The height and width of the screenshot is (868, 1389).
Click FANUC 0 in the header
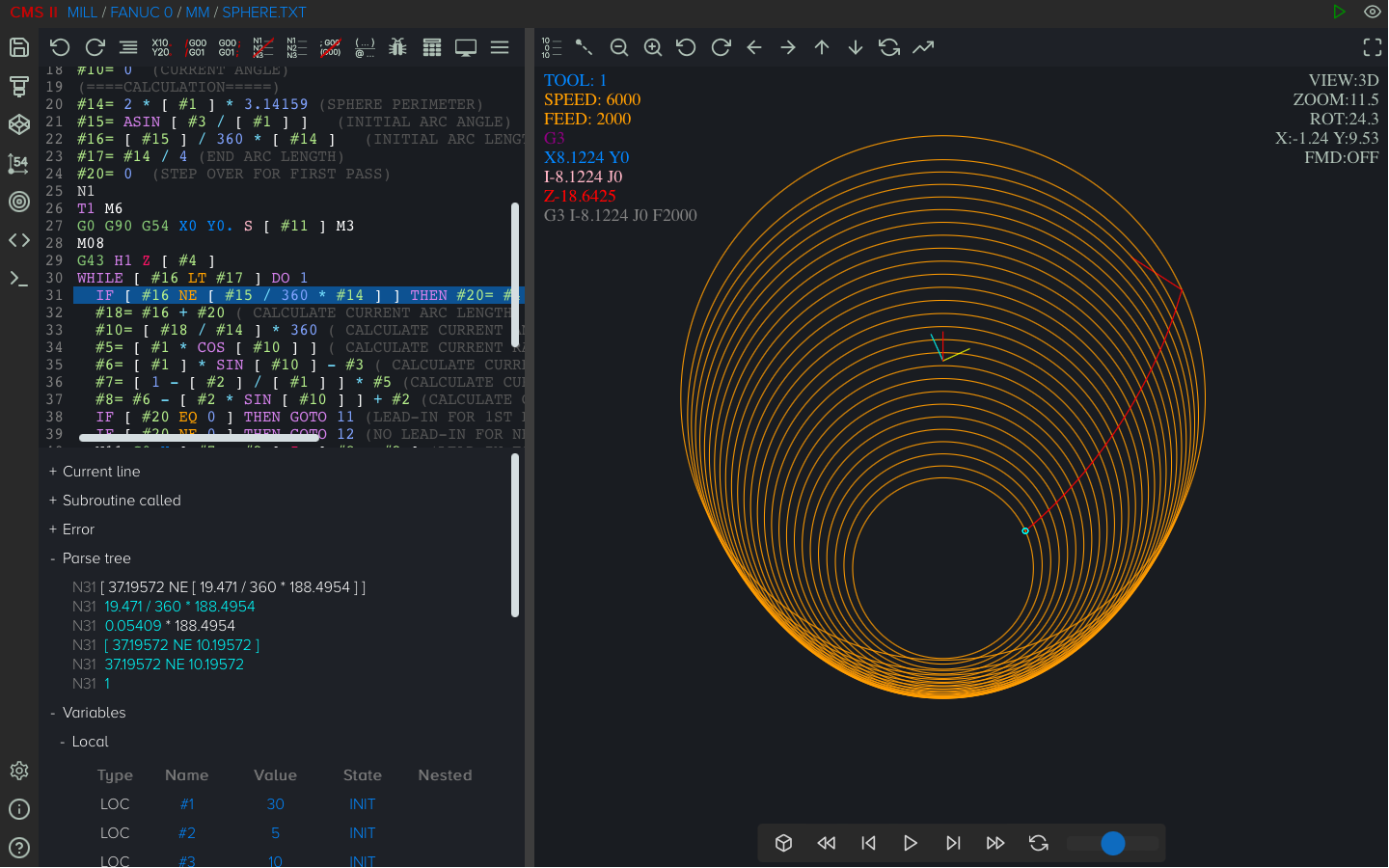coord(141,13)
